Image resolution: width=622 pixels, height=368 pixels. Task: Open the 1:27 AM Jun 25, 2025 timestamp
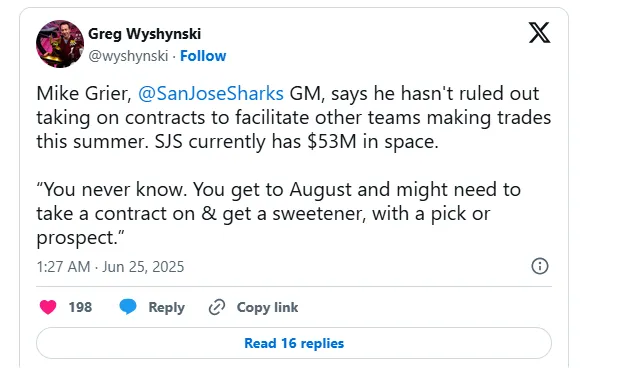coord(110,267)
